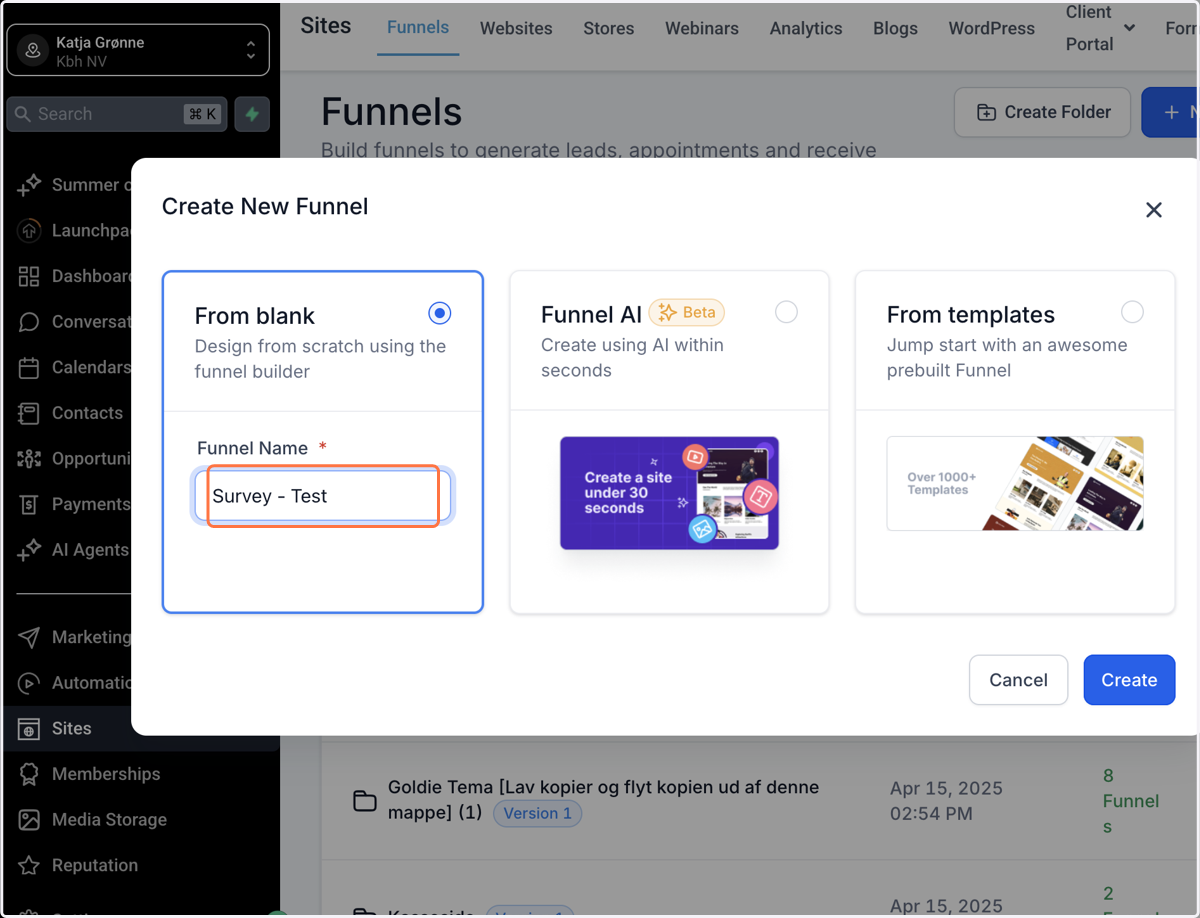Open the Dashboard grid icon
This screenshot has height=918, width=1200.
pyautogui.click(x=29, y=276)
